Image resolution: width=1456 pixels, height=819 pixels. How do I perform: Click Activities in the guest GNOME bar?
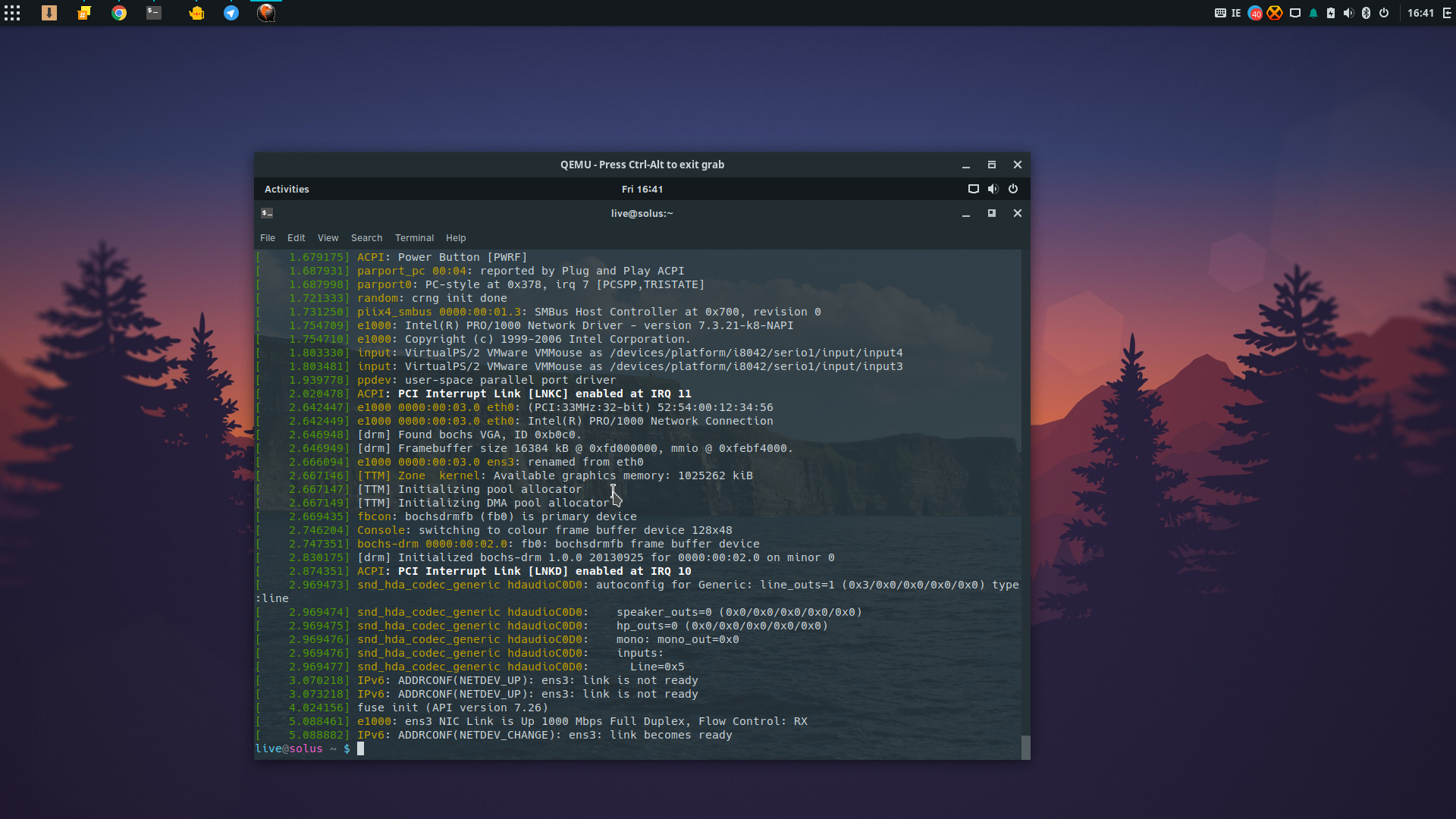(287, 189)
